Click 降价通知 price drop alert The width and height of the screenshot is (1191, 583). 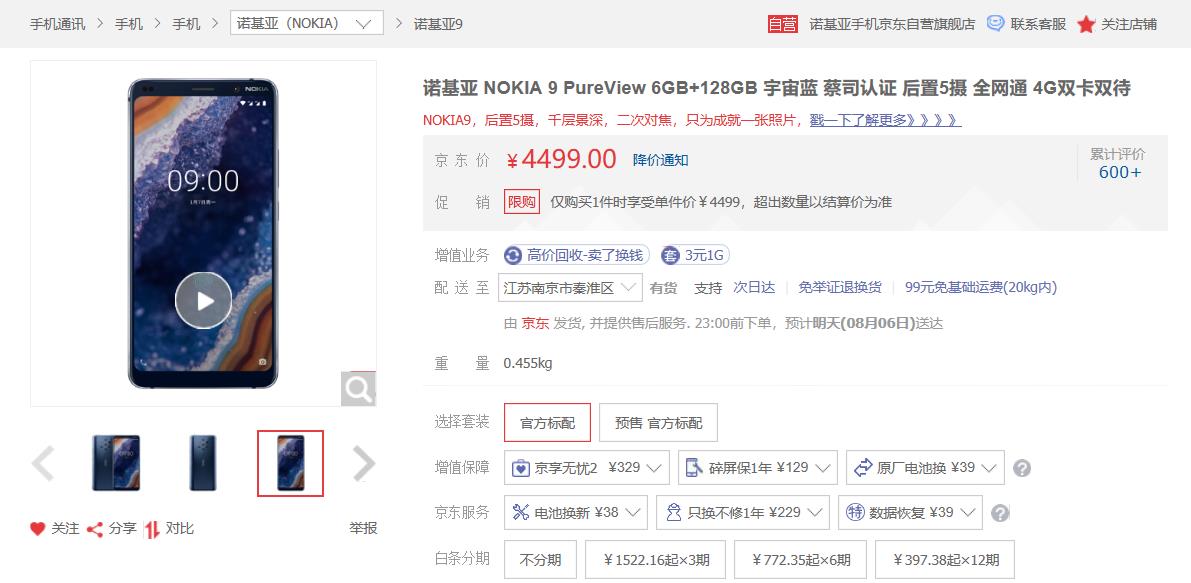coord(661,160)
